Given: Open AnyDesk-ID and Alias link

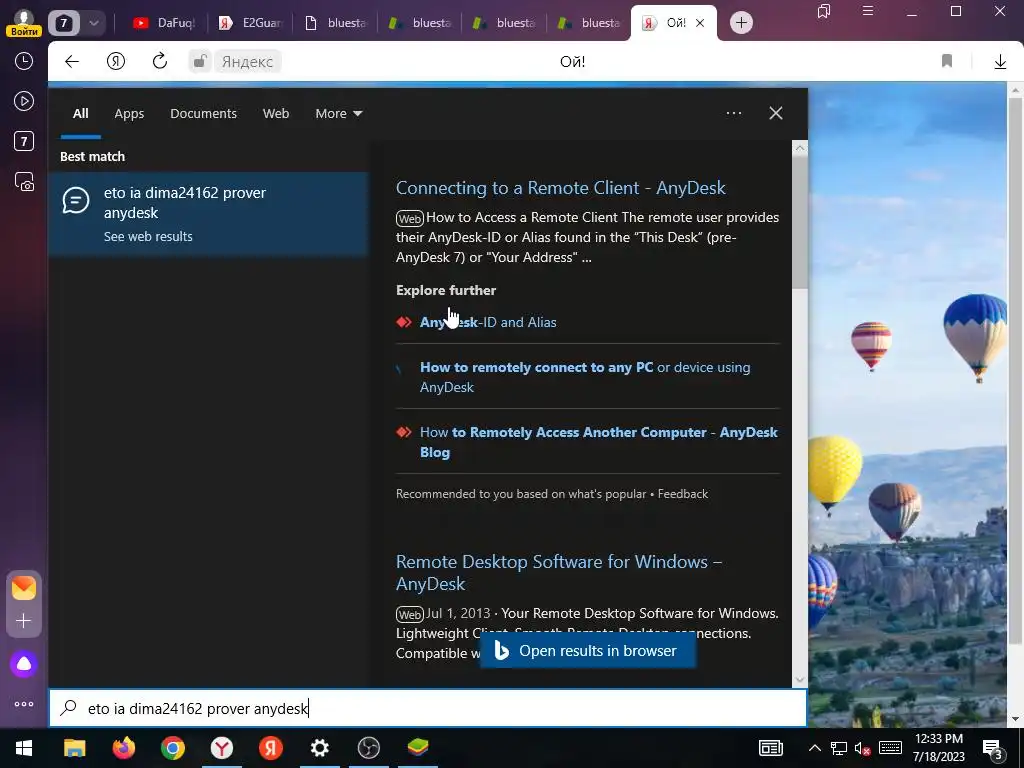Looking at the screenshot, I should [488, 322].
